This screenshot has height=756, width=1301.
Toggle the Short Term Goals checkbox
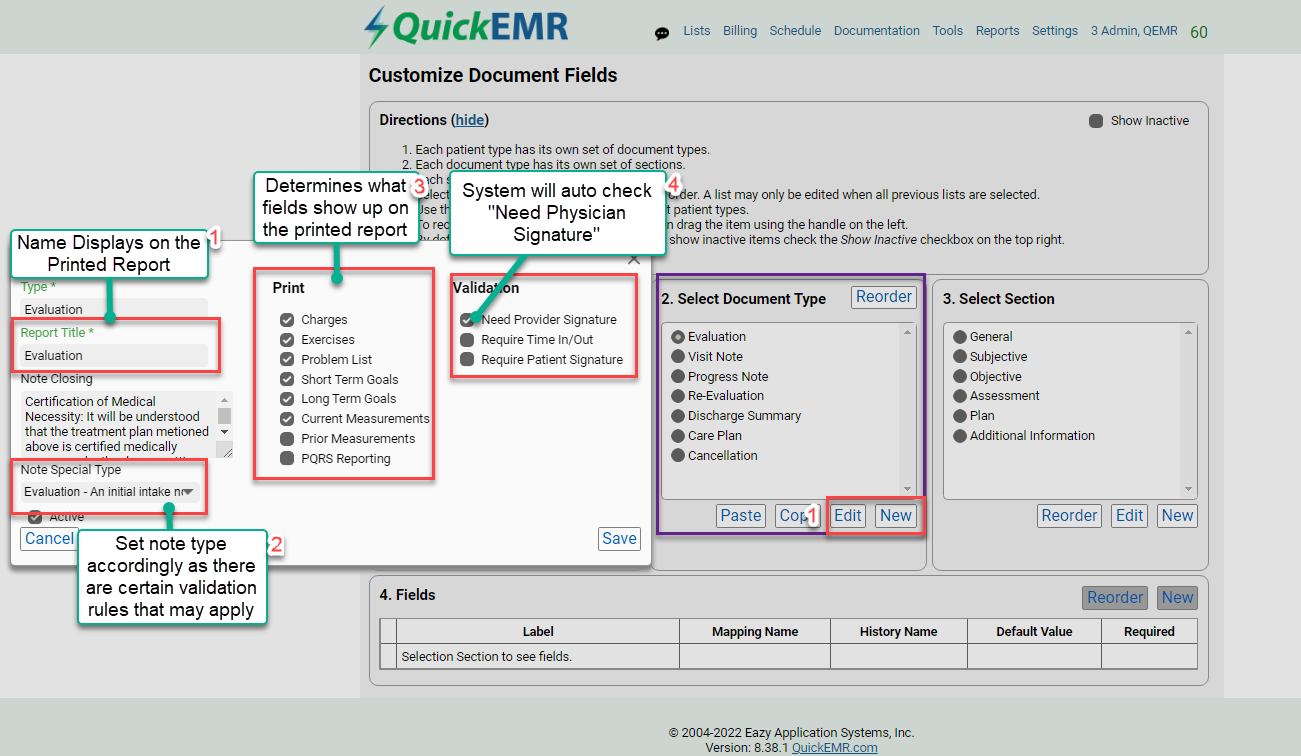pyautogui.click(x=288, y=380)
